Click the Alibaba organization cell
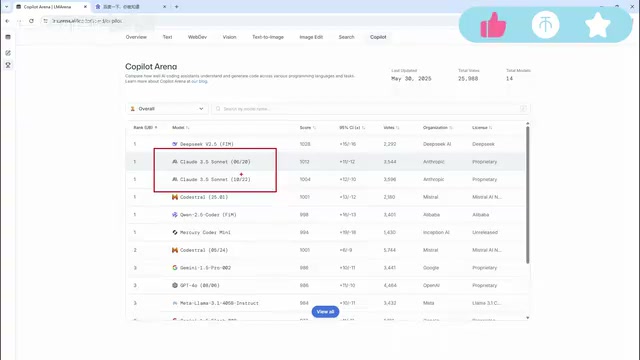Image resolution: width=640 pixels, height=360 pixels. pos(431,215)
